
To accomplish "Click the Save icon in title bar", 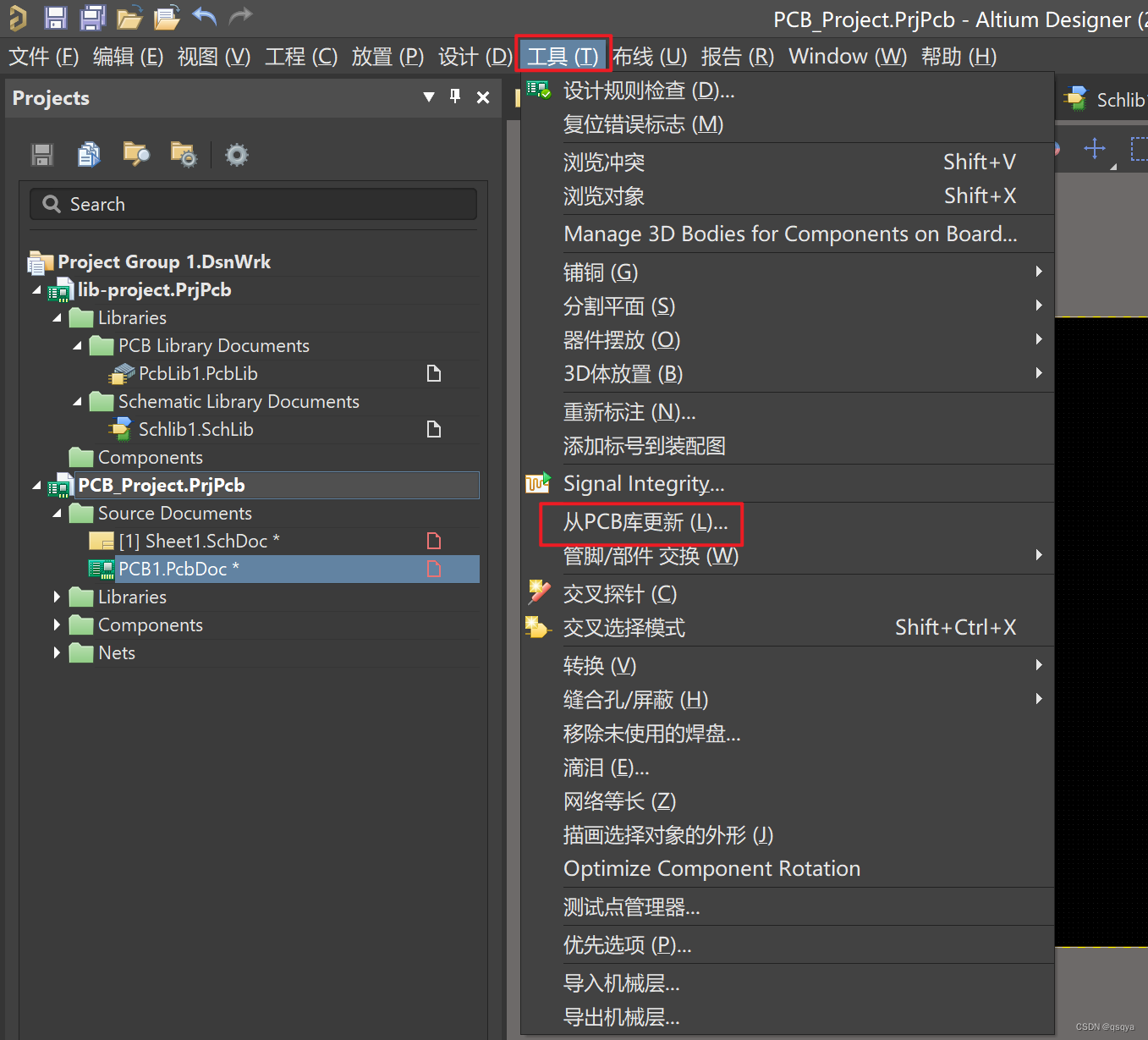I will pyautogui.click(x=56, y=17).
